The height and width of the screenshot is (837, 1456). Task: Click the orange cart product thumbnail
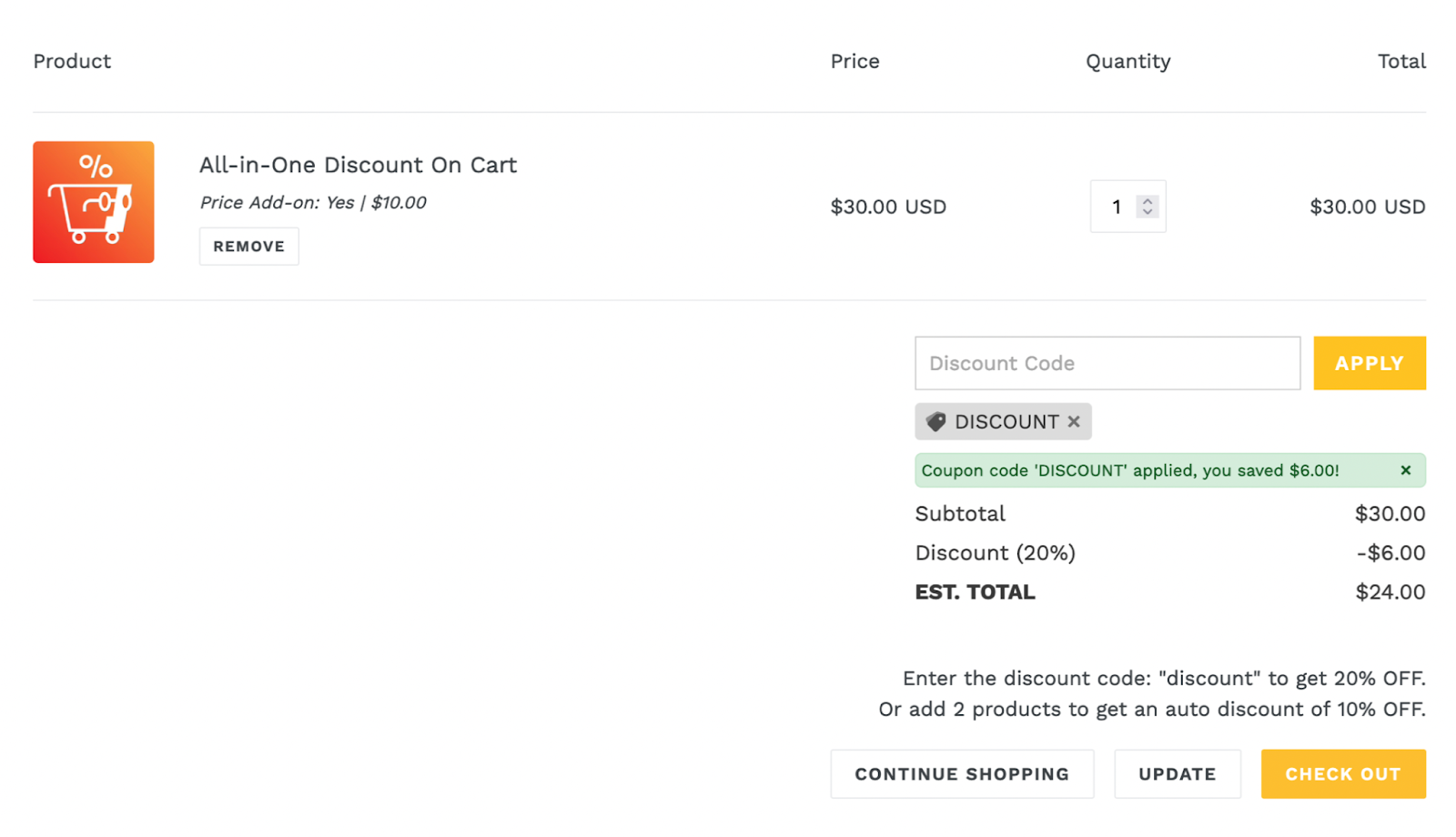click(x=94, y=202)
